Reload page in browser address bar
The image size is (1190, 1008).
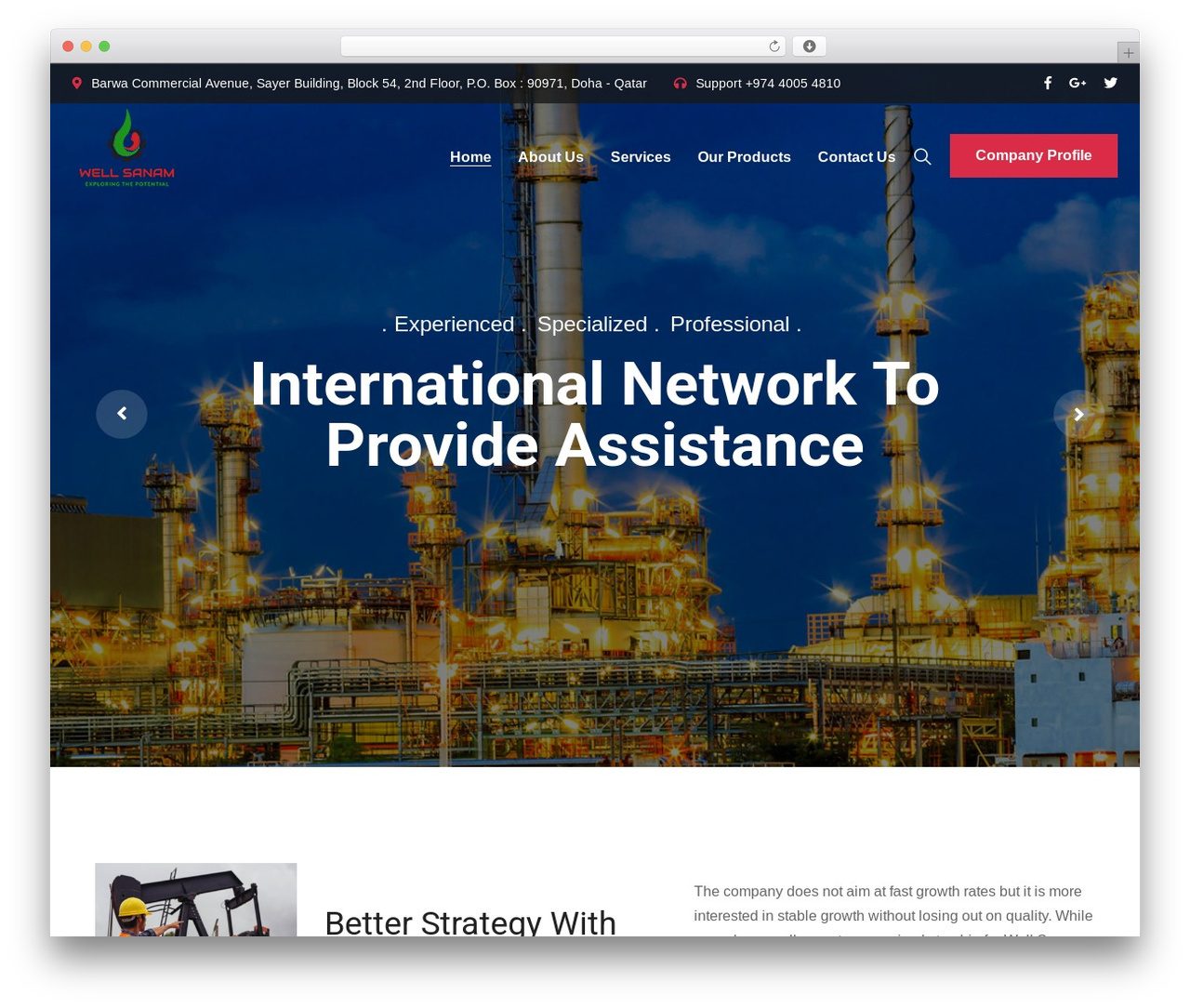[x=774, y=46]
